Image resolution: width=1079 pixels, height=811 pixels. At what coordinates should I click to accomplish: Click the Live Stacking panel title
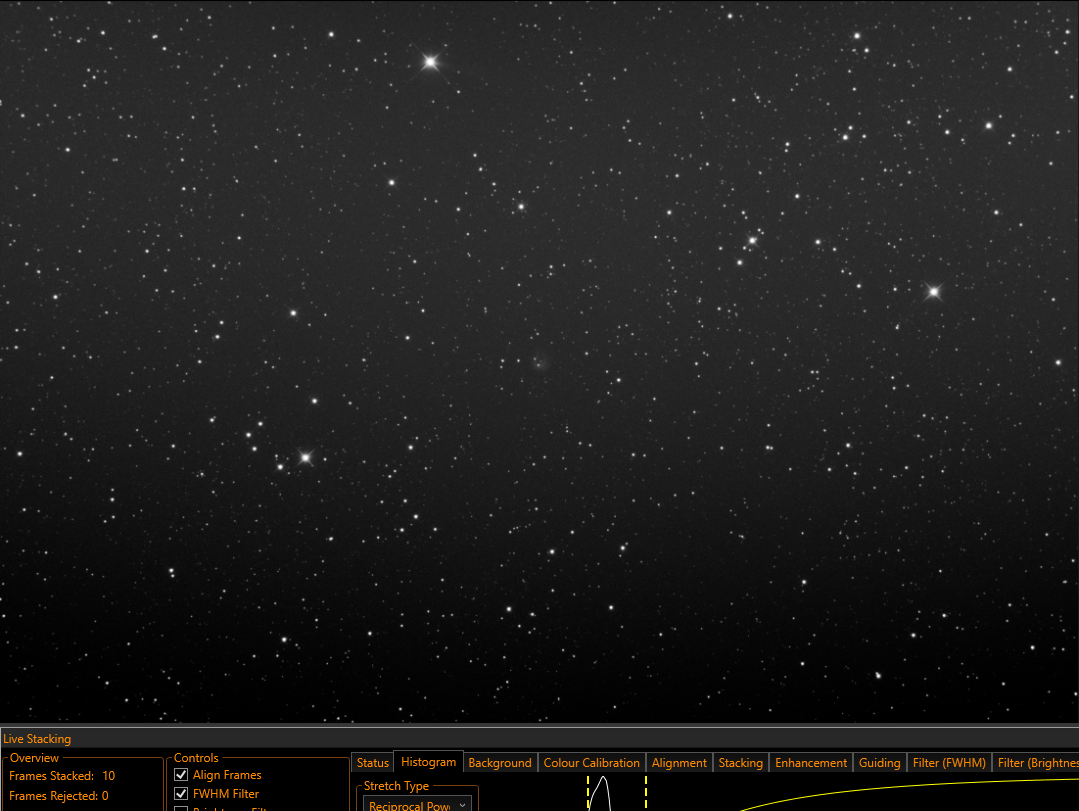(x=37, y=739)
